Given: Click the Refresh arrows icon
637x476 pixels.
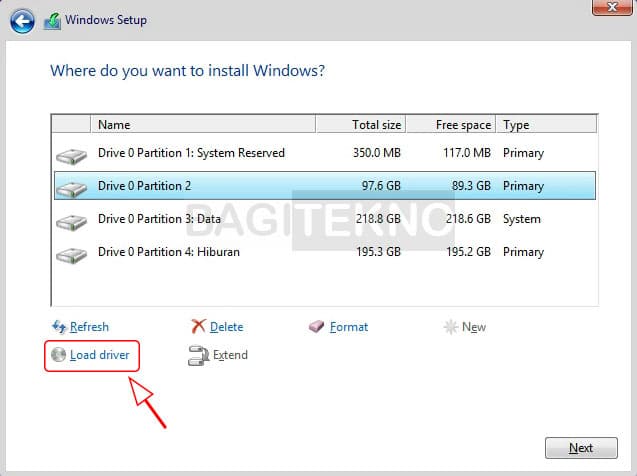Looking at the screenshot, I should tap(59, 326).
